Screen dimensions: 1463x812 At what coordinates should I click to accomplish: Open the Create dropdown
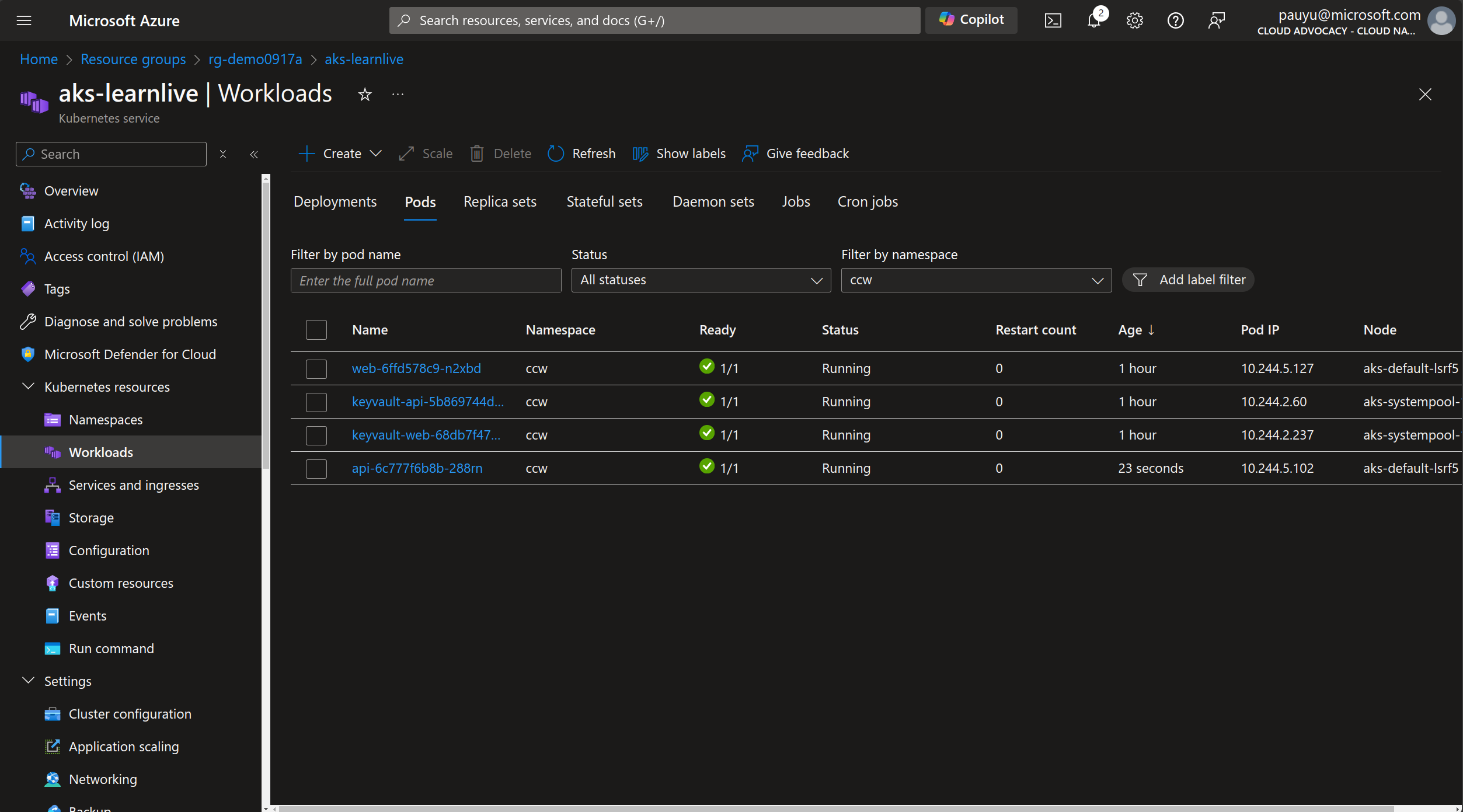click(340, 154)
